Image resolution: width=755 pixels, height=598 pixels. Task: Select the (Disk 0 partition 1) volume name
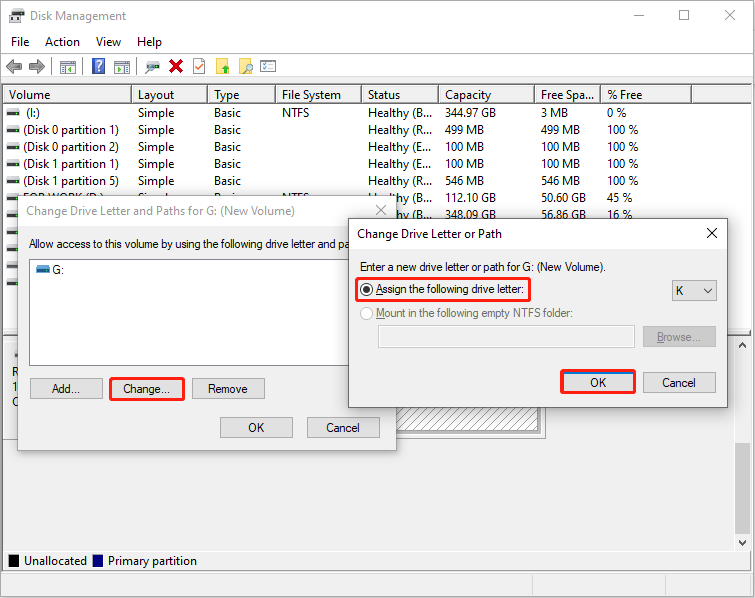tap(71, 130)
